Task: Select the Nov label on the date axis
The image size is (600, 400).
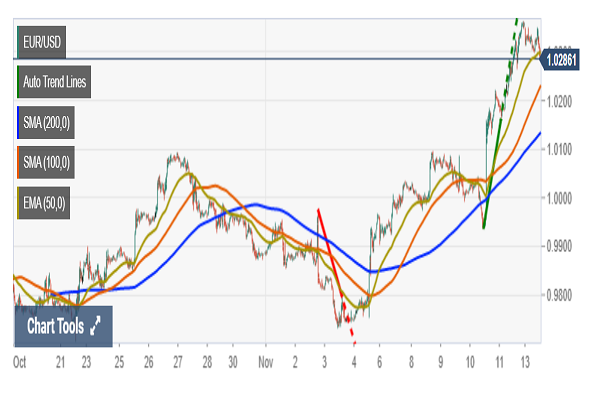Action: (264, 360)
